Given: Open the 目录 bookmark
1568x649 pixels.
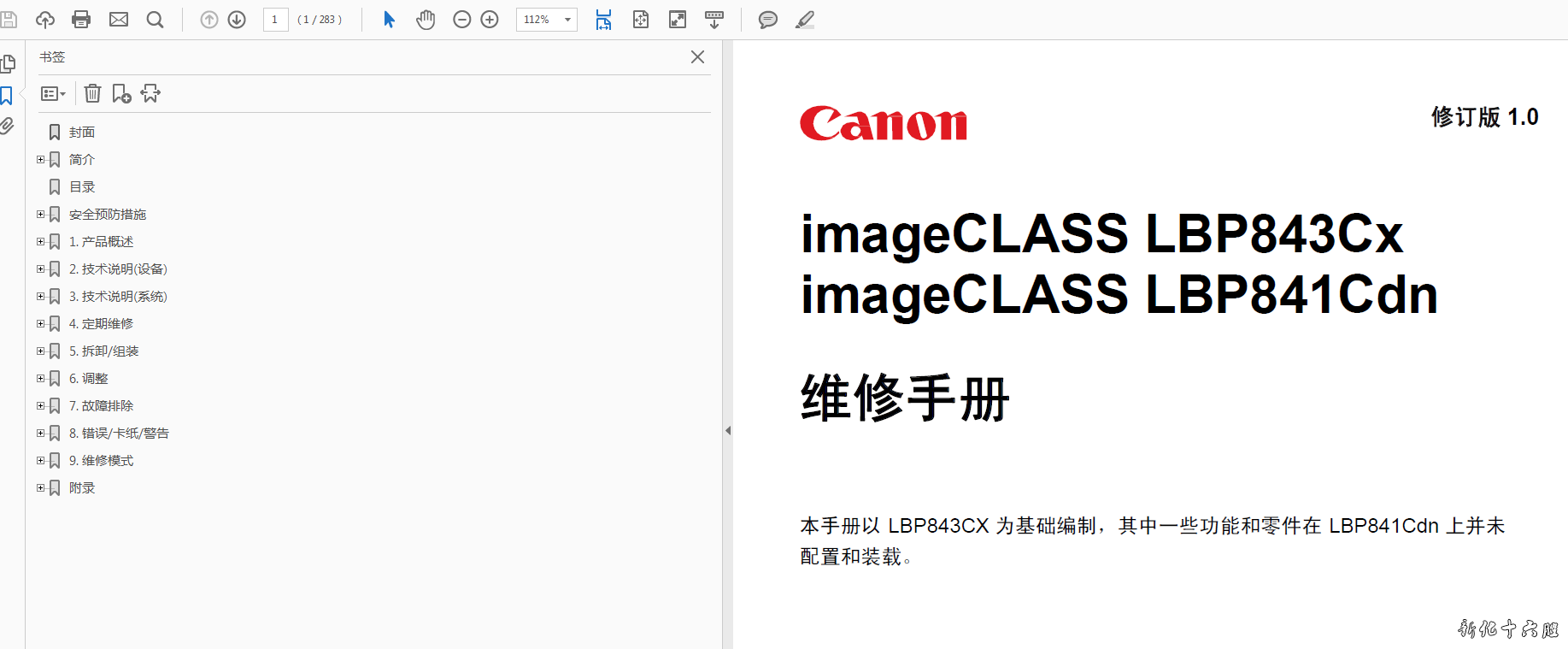Looking at the screenshot, I should coord(82,187).
